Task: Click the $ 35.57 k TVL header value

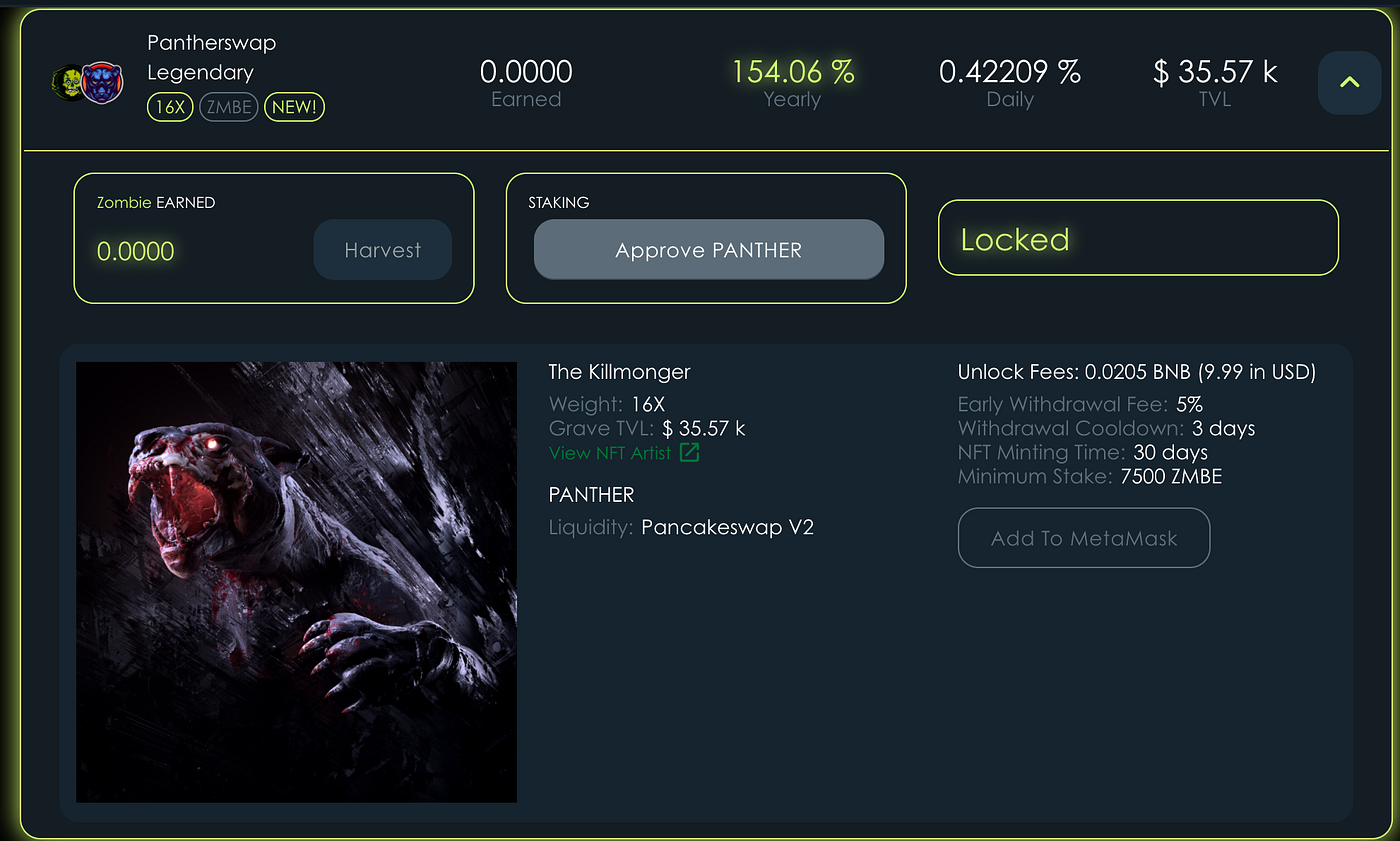Action: [1215, 72]
